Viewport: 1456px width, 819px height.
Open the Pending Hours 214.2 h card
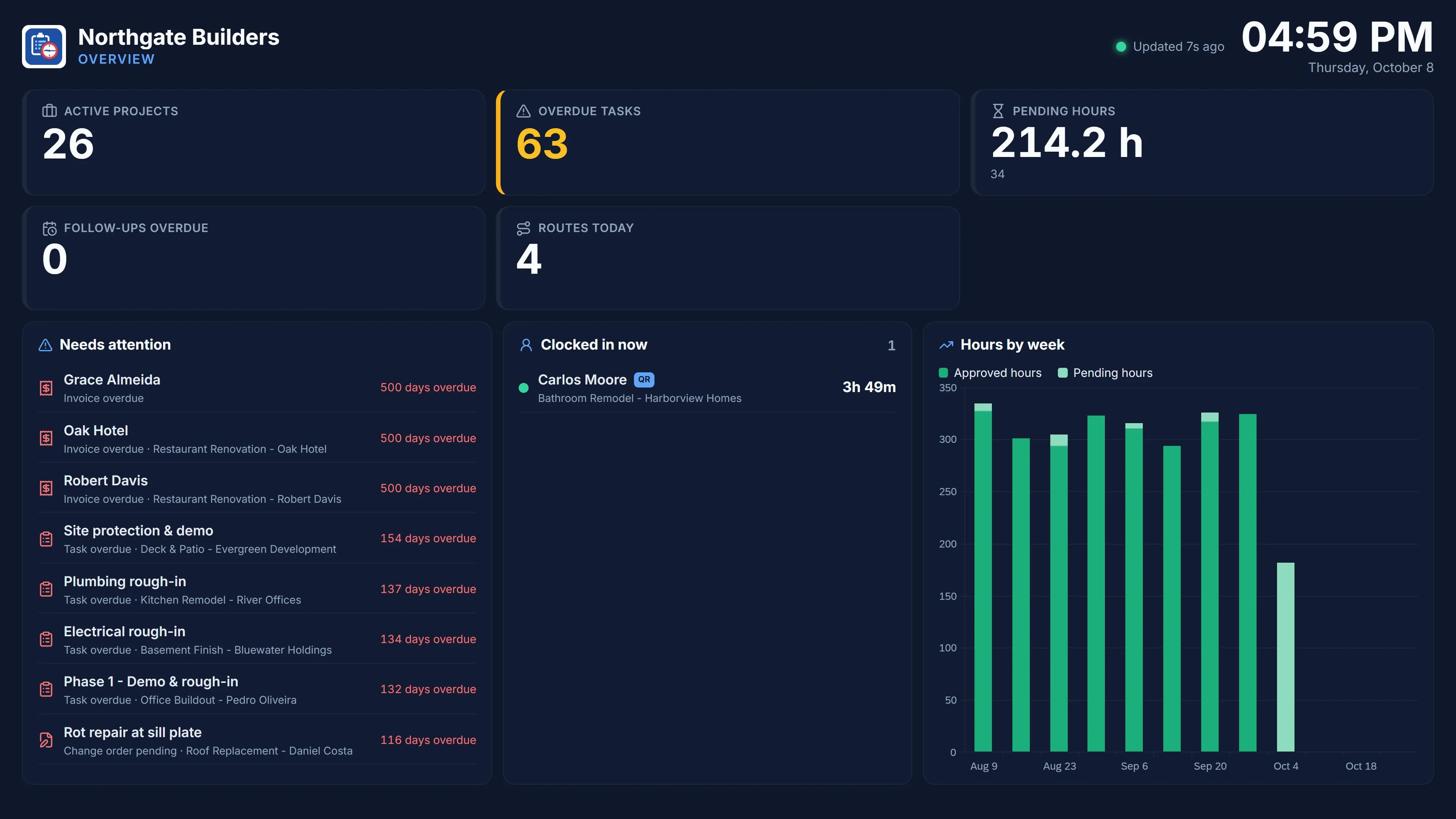coord(1202,143)
